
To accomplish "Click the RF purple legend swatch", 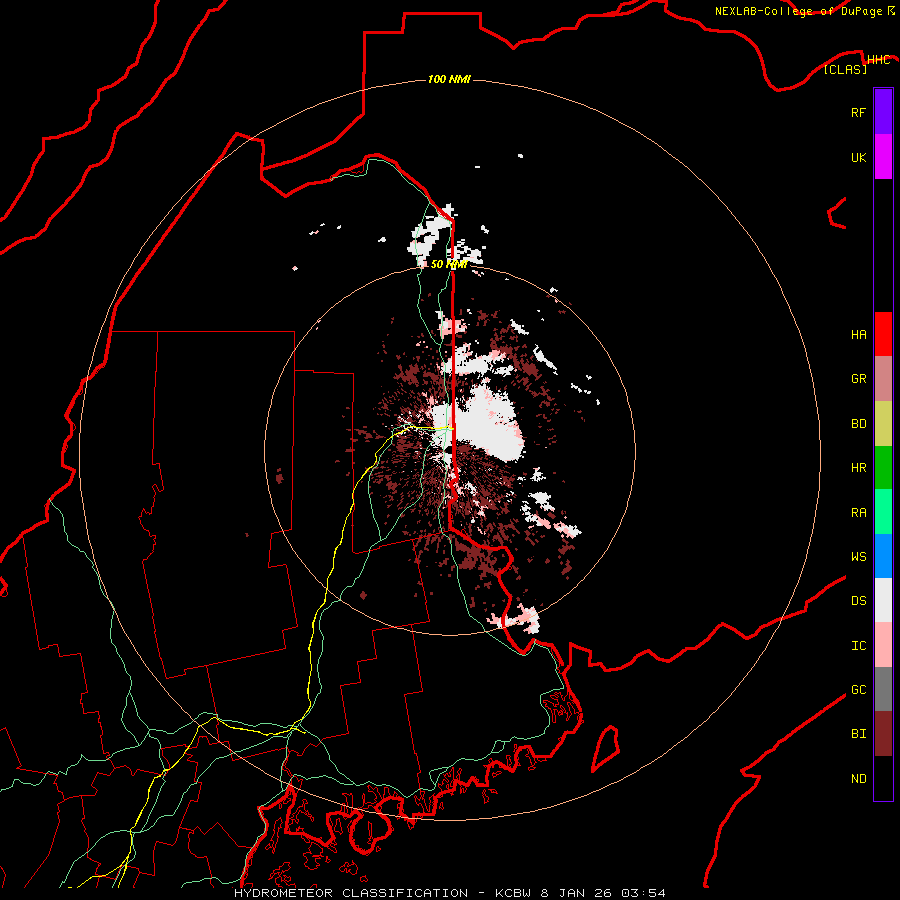I will (883, 112).
